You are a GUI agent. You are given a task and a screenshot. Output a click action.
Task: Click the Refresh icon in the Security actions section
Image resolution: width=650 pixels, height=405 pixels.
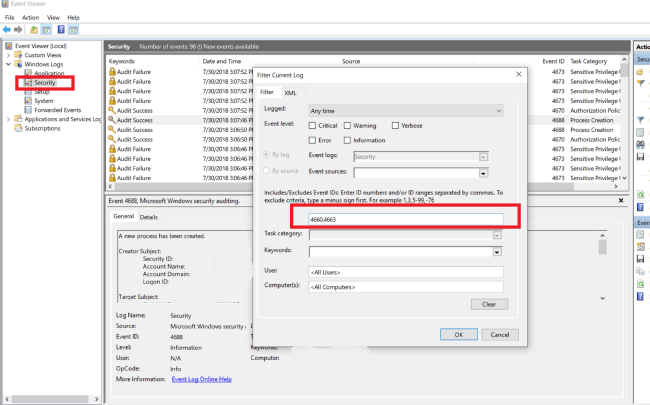pyautogui.click(x=640, y=194)
